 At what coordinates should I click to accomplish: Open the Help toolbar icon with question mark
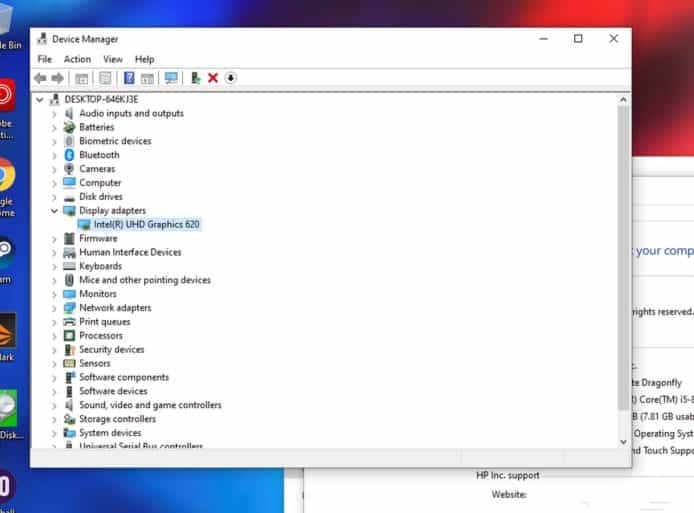(x=129, y=78)
